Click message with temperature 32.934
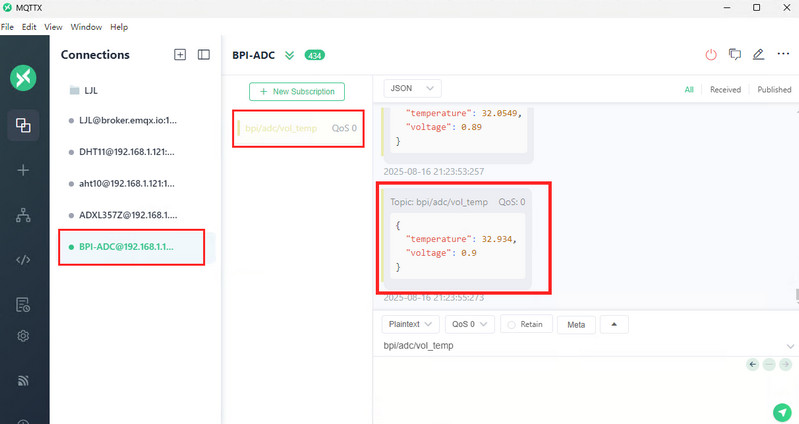Viewport: 799px width, 424px height. pos(456,238)
